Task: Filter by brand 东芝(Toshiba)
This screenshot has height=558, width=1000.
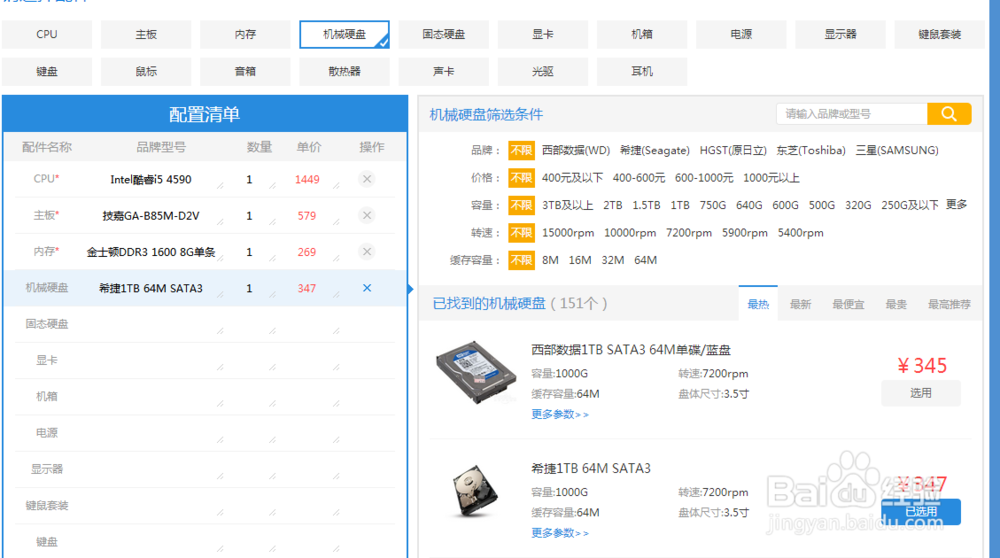Action: [811, 151]
